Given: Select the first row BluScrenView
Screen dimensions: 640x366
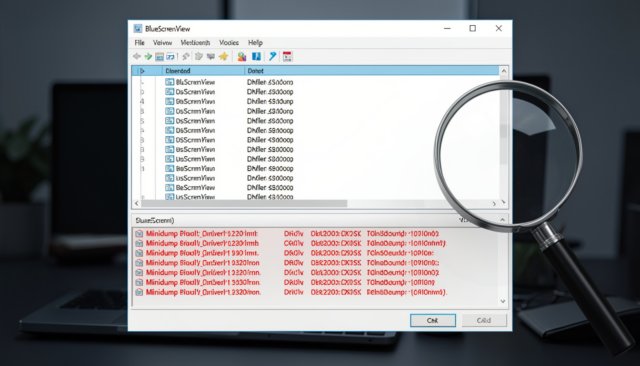Looking at the screenshot, I should tap(315, 82).
